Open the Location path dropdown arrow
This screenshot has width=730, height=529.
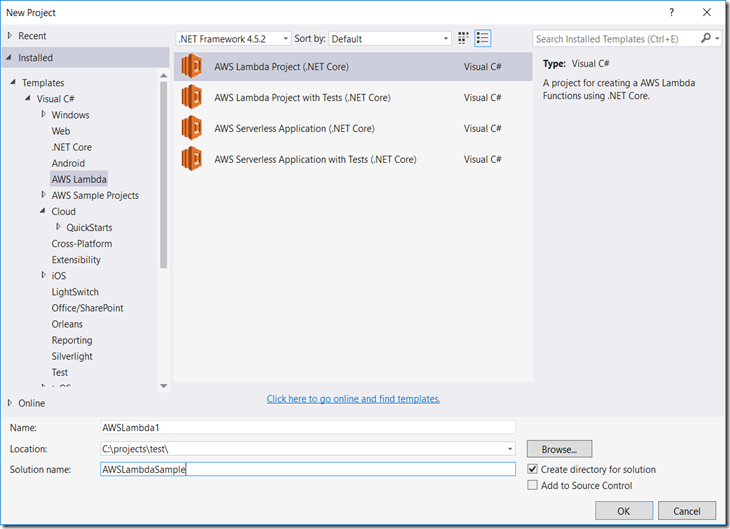[510, 449]
